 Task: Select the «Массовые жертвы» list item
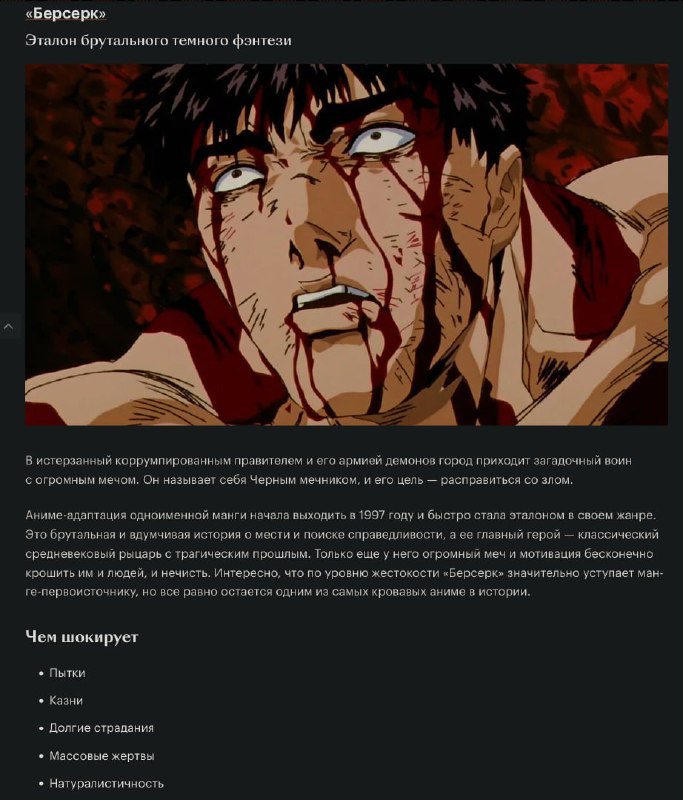click(102, 756)
